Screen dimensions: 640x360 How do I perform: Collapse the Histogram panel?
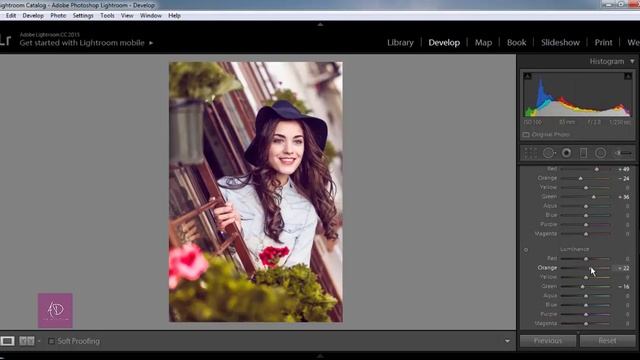coord(632,62)
